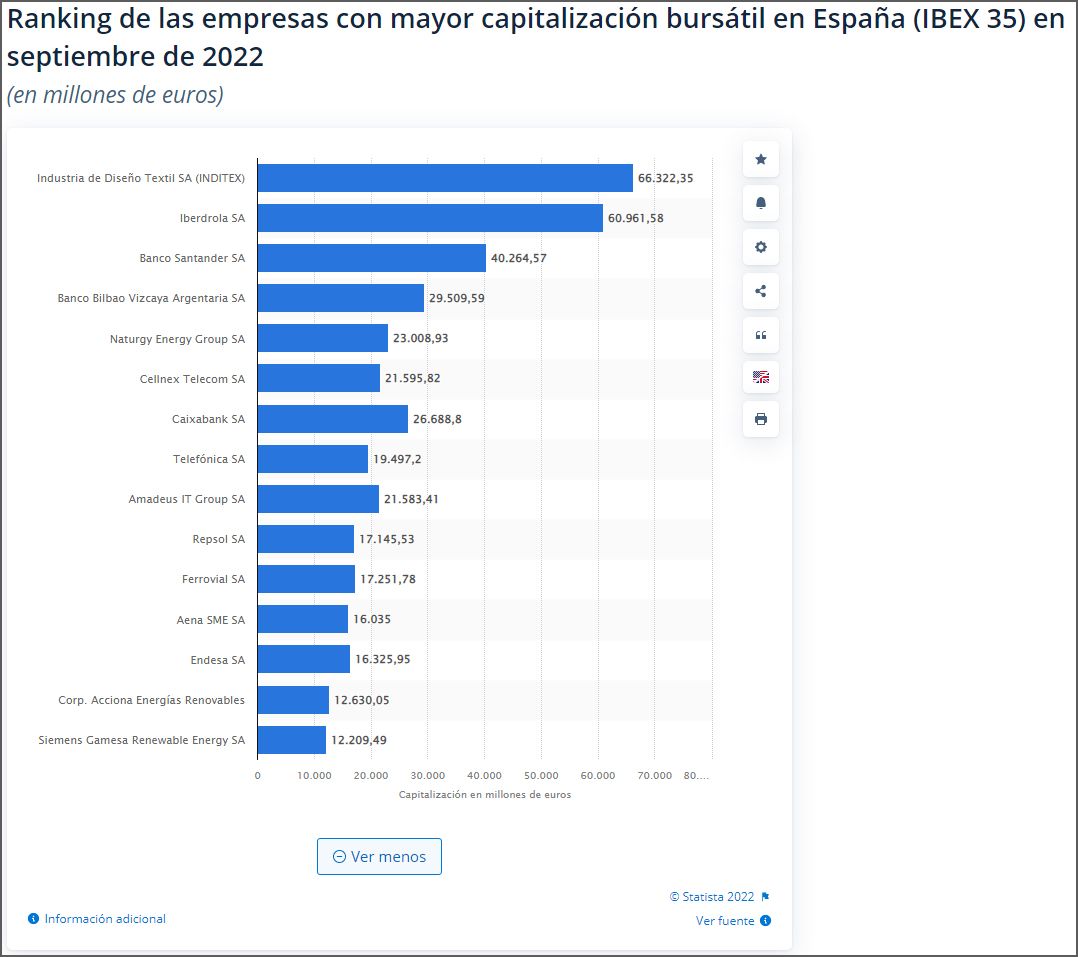Image resolution: width=1078 pixels, height=957 pixels.
Task: Set up an alert with the bell icon
Action: coord(760,203)
